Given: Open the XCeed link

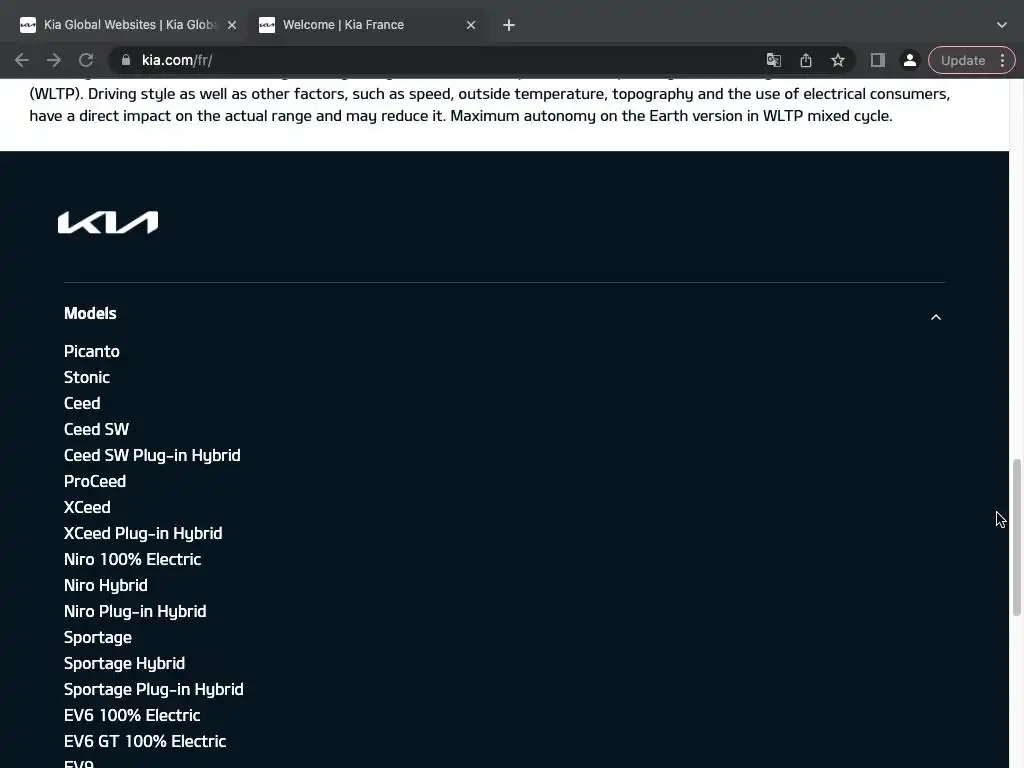Looking at the screenshot, I should coord(87,507).
